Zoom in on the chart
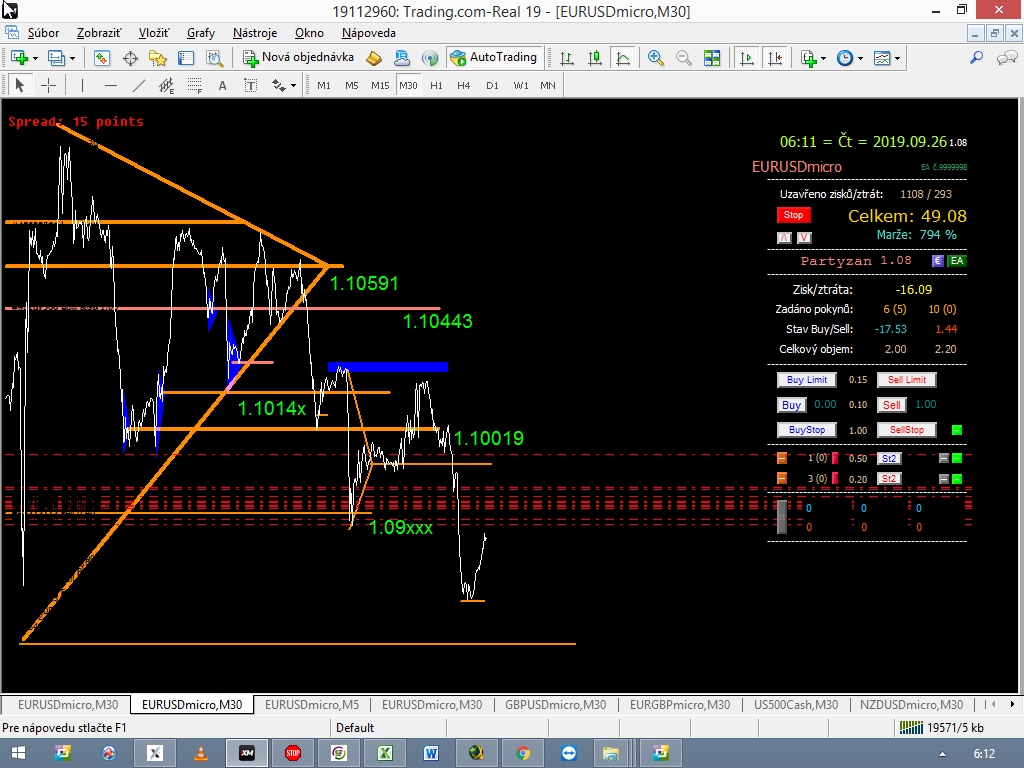Viewport: 1024px width, 768px height. [655, 58]
